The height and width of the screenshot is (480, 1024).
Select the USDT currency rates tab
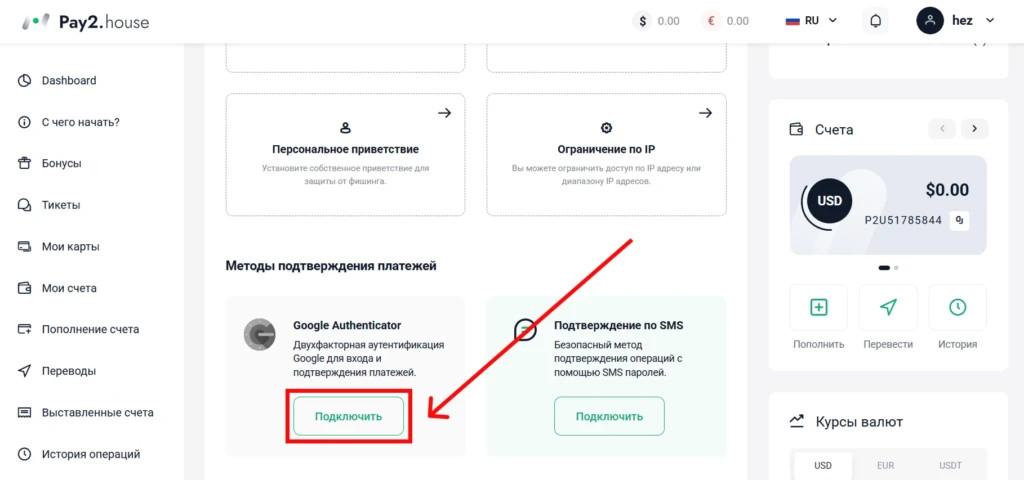click(951, 466)
